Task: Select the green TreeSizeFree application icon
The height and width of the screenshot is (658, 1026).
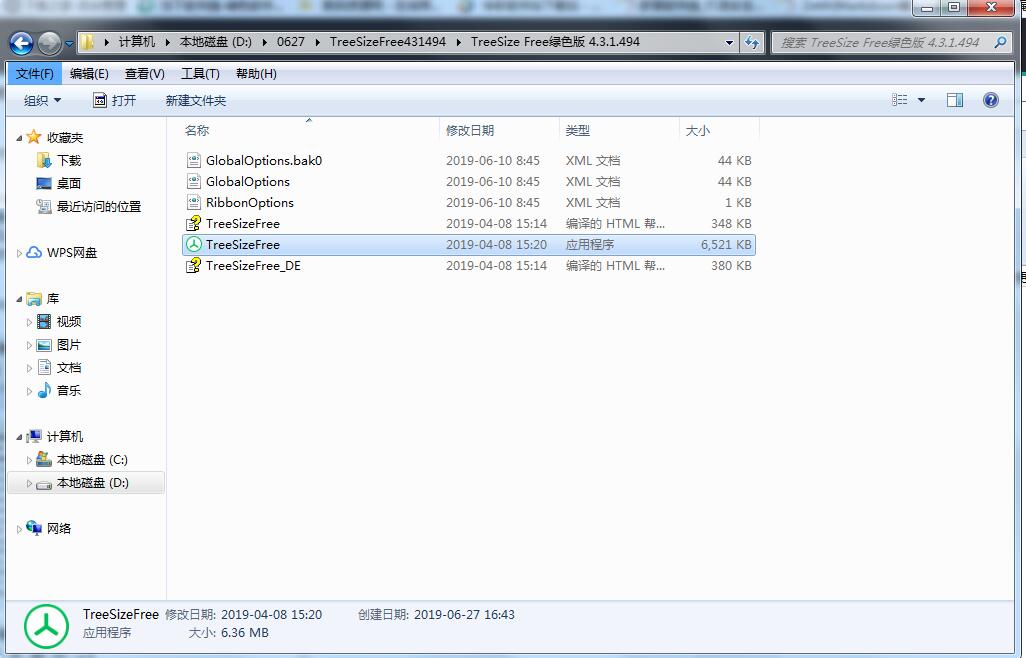Action: 194,244
